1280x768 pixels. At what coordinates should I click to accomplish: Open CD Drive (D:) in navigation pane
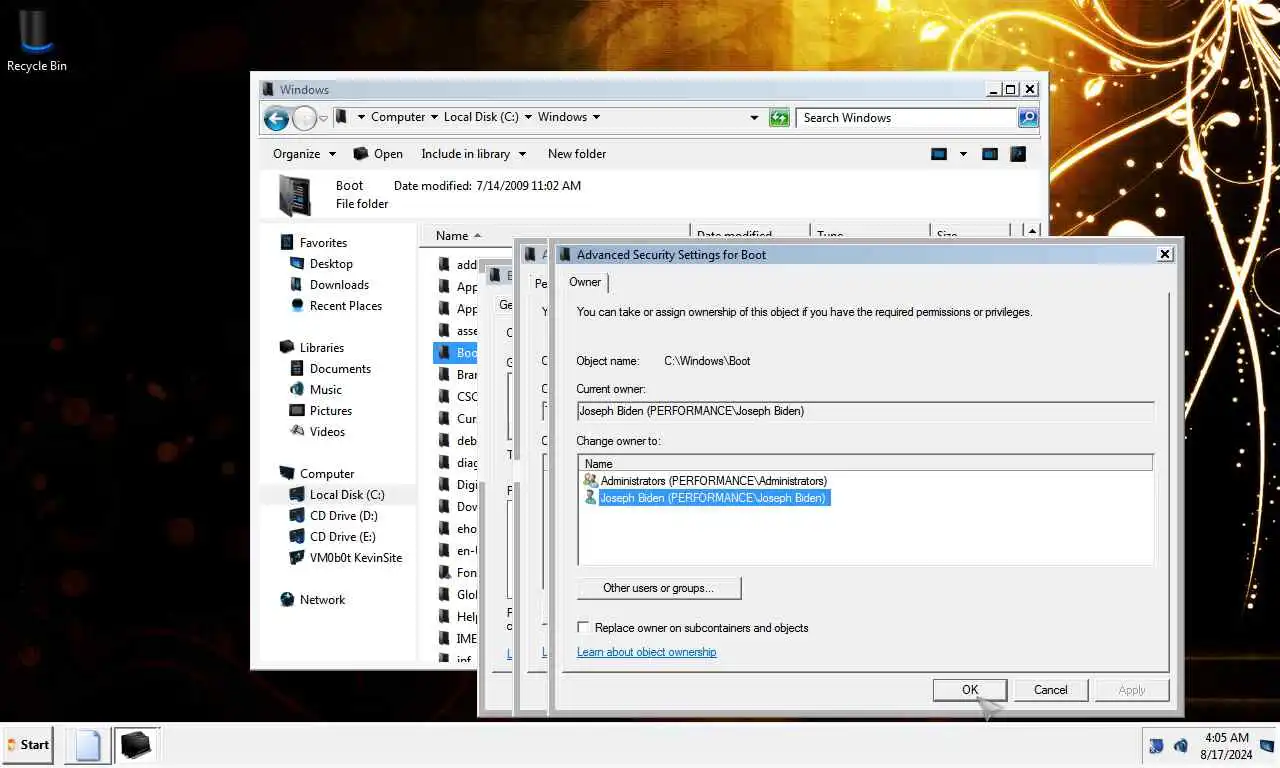click(x=343, y=516)
